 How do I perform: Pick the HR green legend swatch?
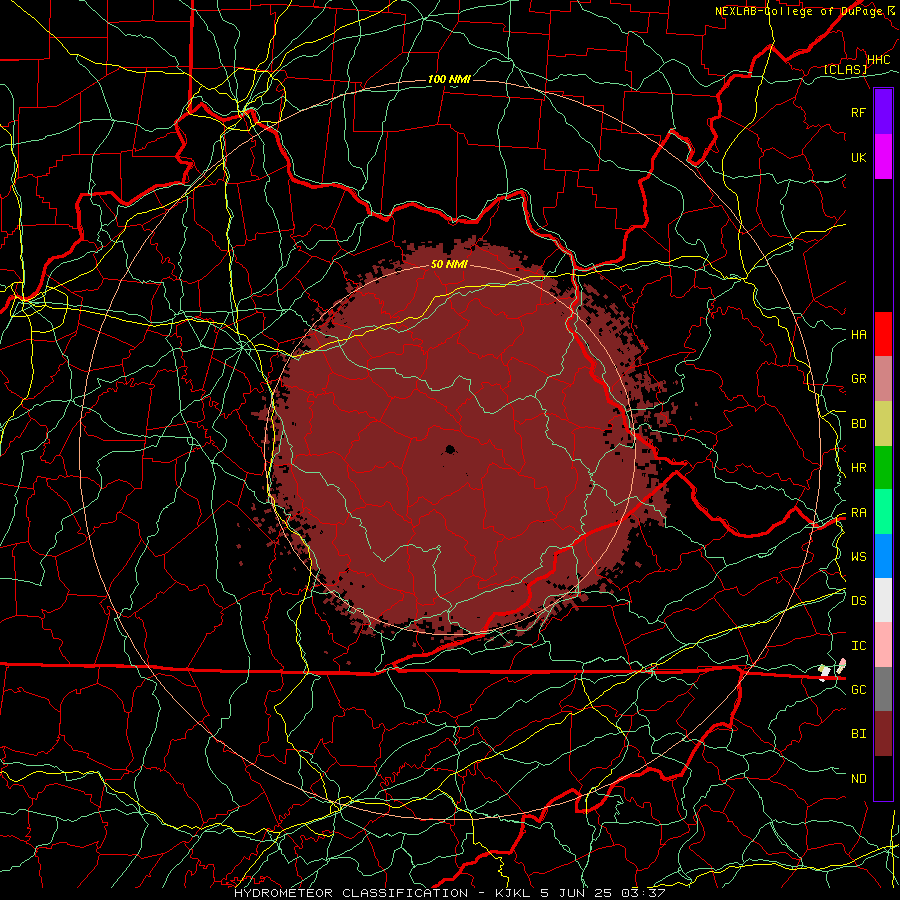click(x=883, y=468)
